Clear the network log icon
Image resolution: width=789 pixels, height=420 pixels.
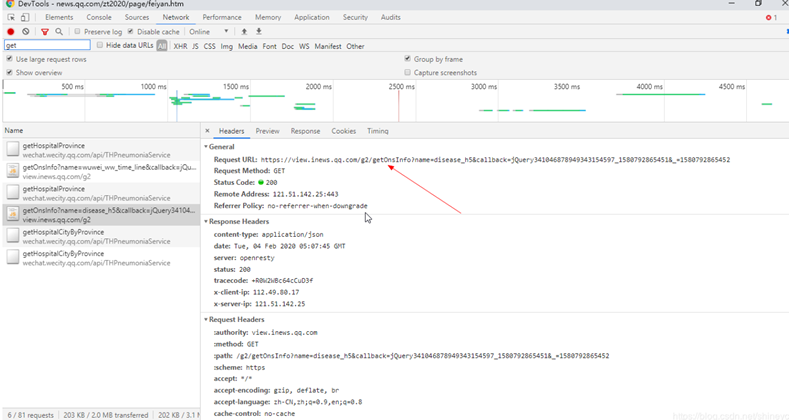(26, 32)
